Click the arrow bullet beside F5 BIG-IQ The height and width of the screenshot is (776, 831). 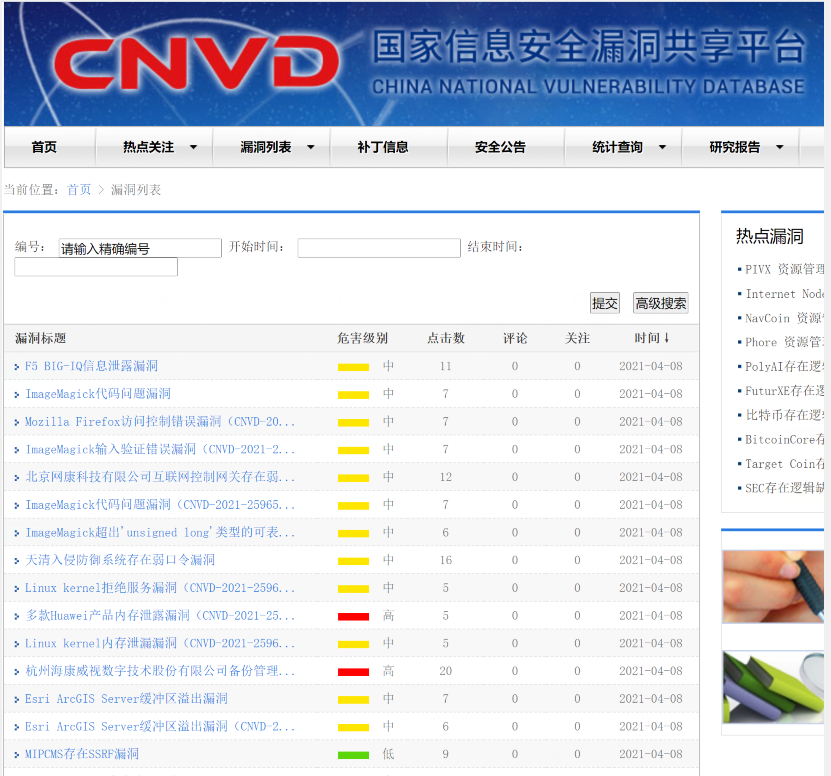click(x=17, y=367)
